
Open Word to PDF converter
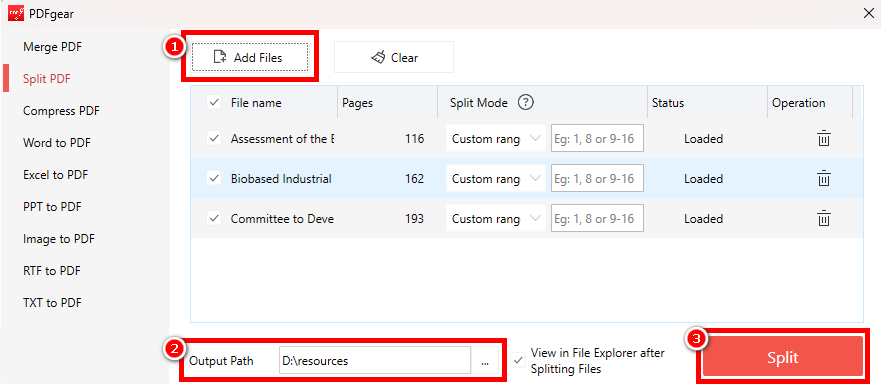pos(57,143)
